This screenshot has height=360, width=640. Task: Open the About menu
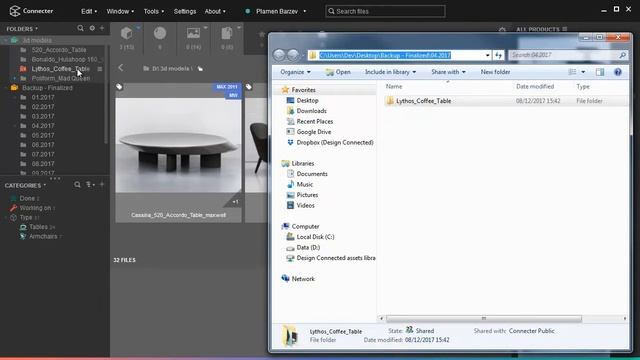coord(215,11)
